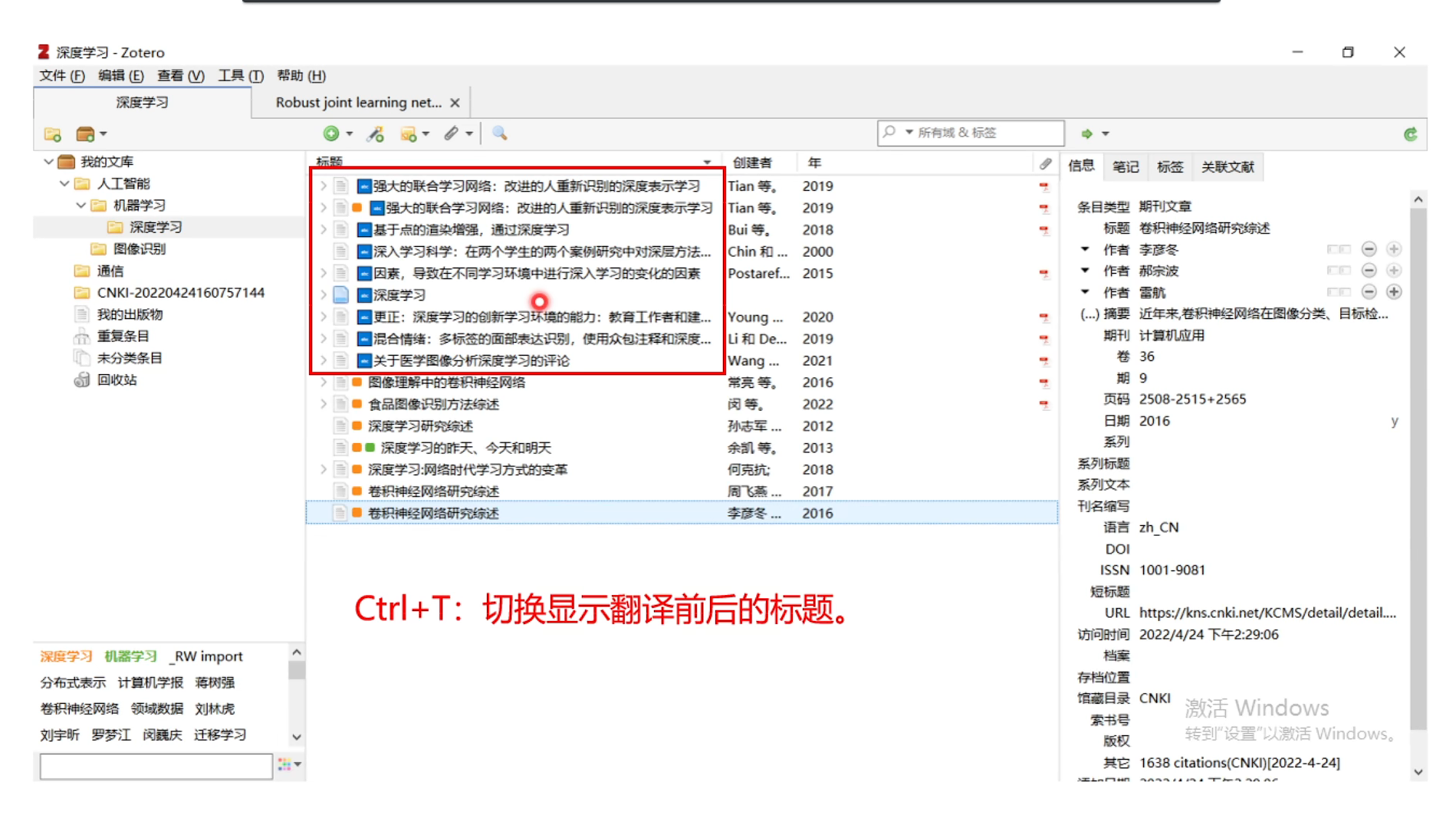Switch name order toggle for author 雷航
This screenshot has width=1456, height=815.
click(1339, 291)
